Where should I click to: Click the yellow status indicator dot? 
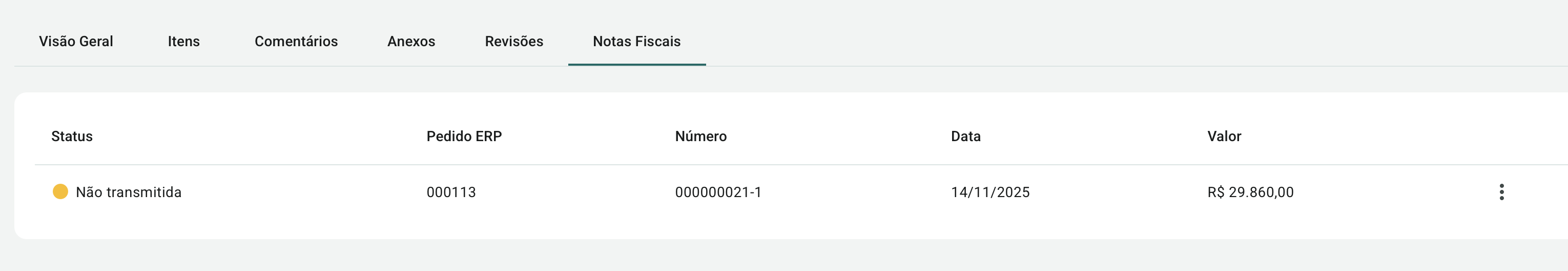60,192
